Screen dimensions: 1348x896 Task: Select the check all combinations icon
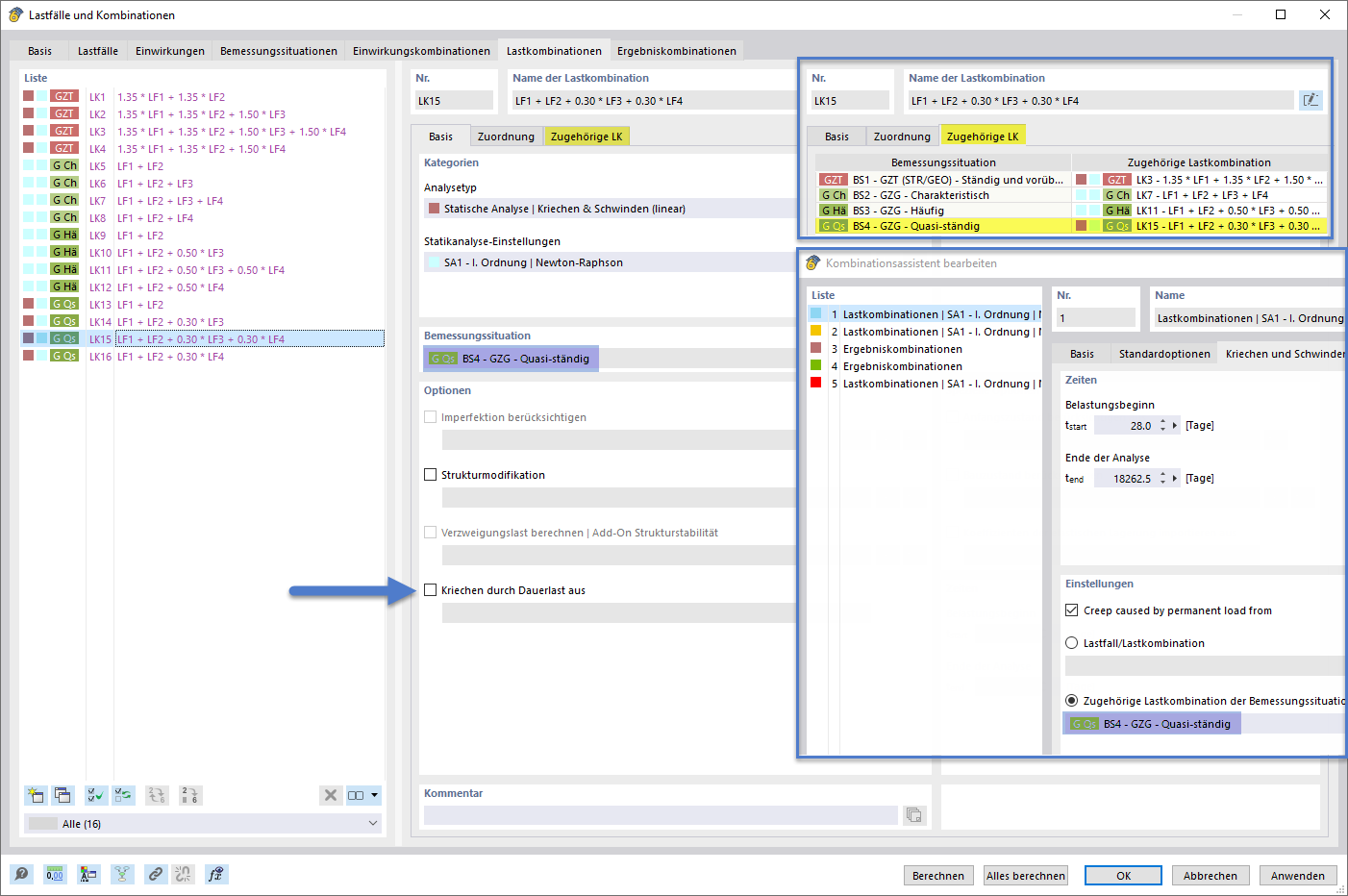95,795
